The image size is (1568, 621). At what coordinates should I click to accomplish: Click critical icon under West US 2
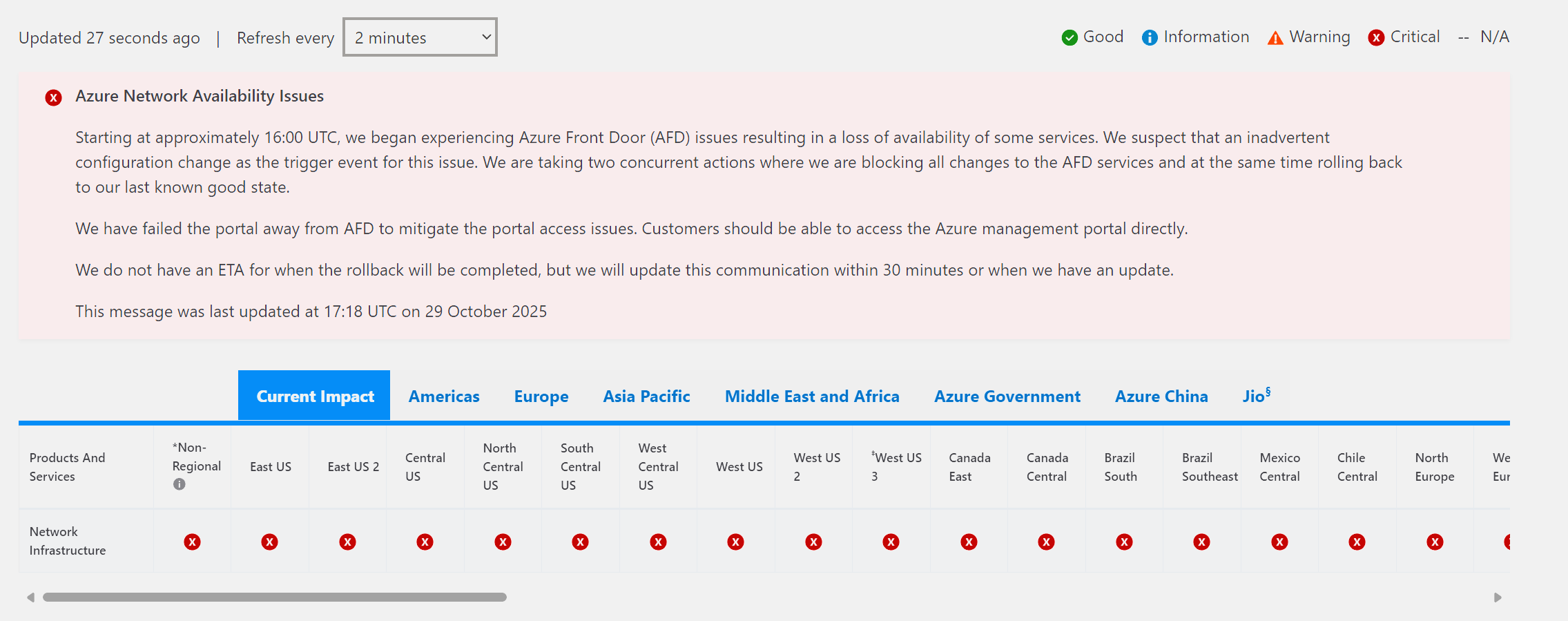point(813,542)
